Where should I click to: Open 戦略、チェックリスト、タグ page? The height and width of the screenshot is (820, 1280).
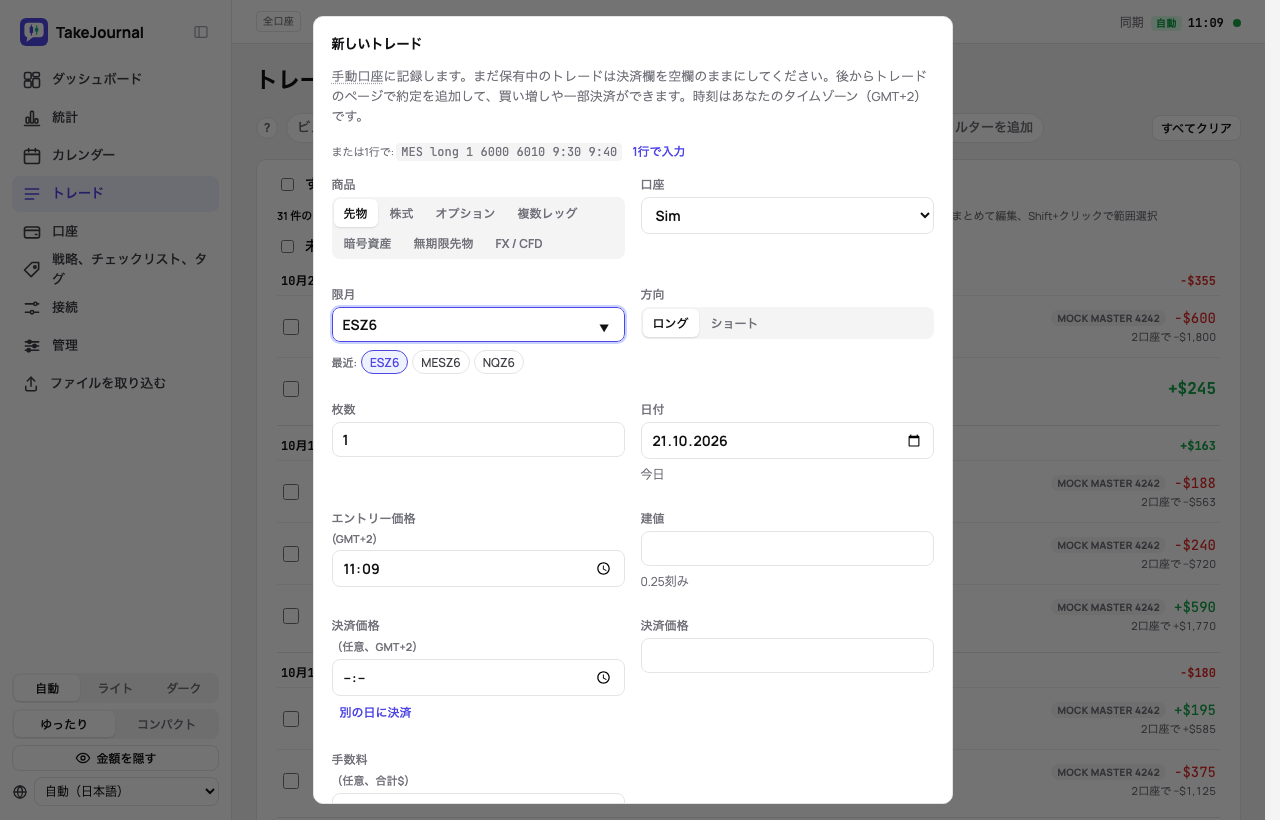tap(115, 269)
